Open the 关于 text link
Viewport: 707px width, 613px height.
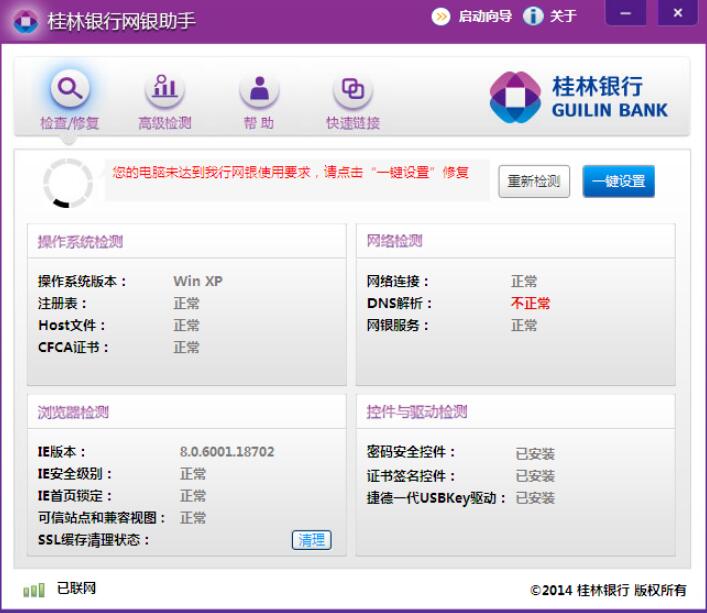[x=563, y=17]
